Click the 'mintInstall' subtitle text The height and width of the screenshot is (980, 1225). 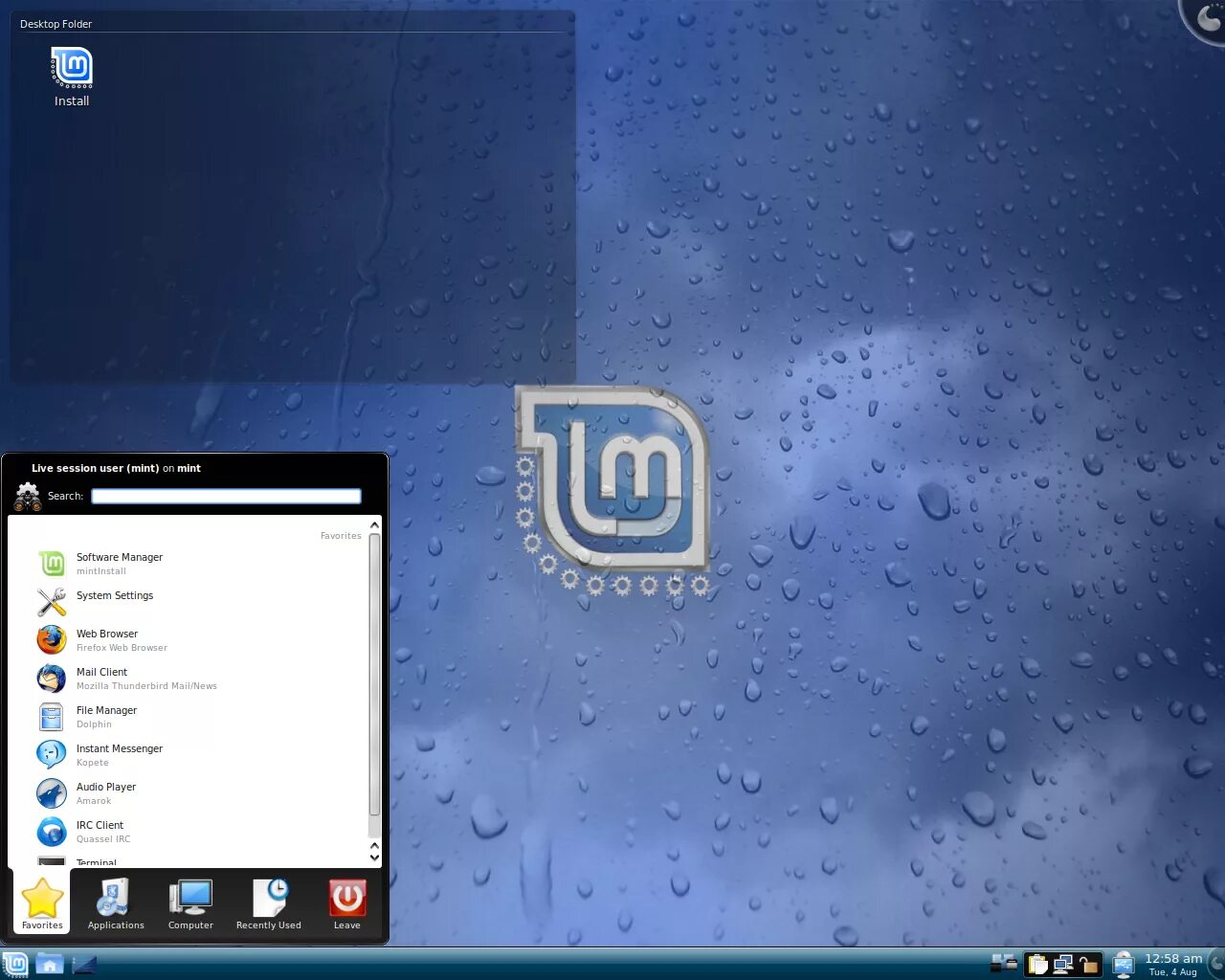tap(101, 571)
